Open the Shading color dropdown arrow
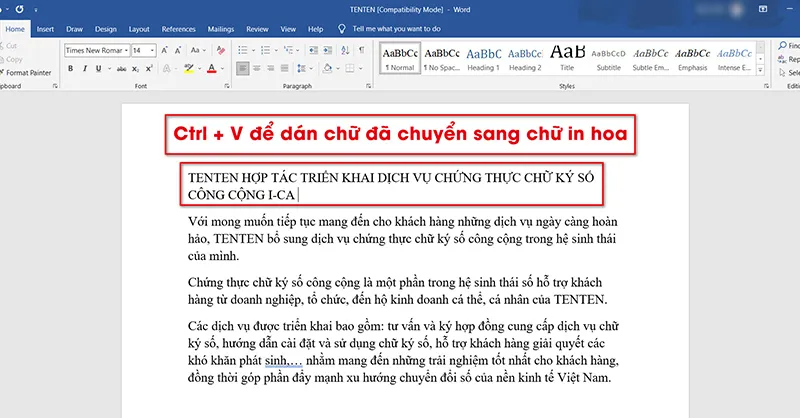The image size is (800, 418). [x=338, y=68]
